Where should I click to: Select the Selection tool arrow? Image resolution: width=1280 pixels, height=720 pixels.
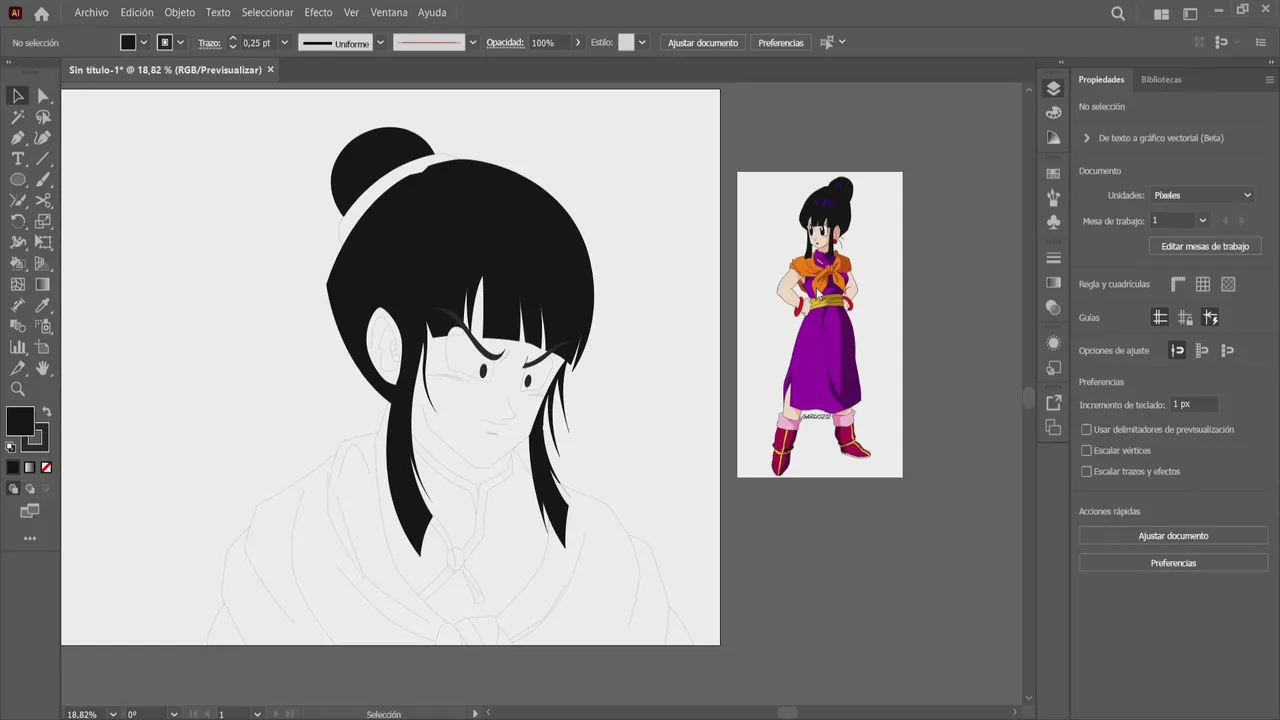pos(18,96)
